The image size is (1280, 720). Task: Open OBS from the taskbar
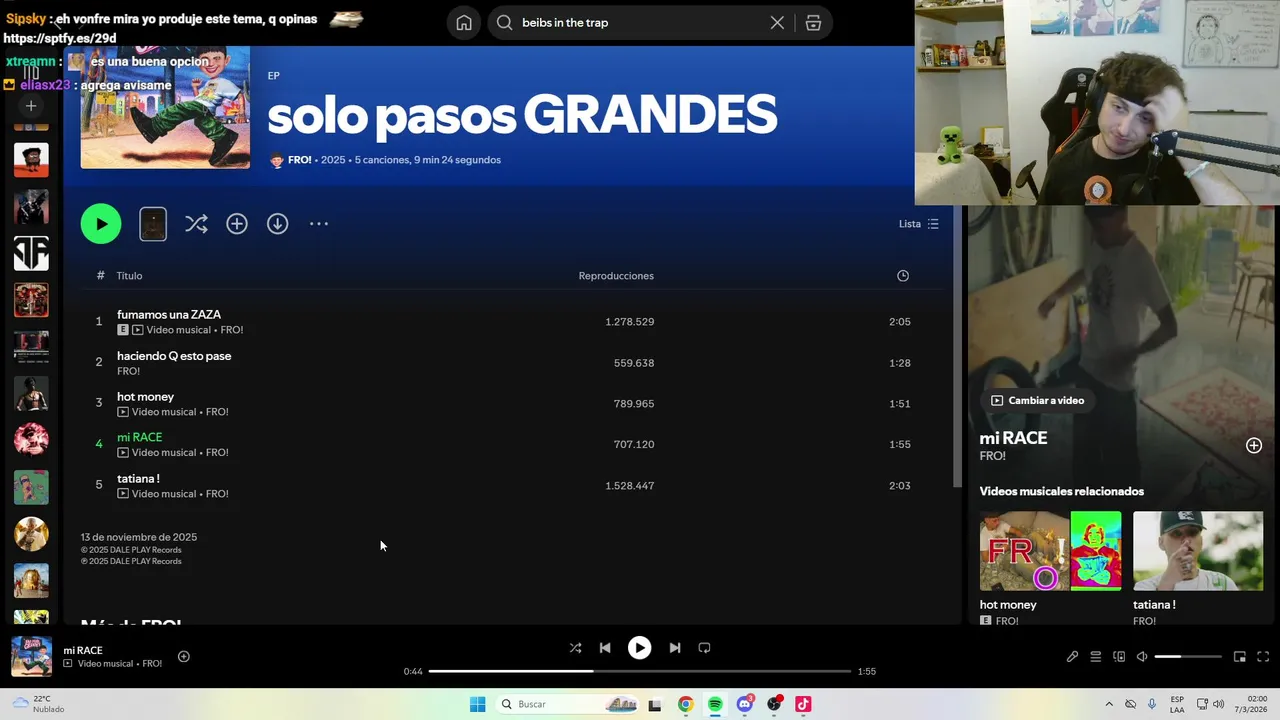click(x=774, y=704)
